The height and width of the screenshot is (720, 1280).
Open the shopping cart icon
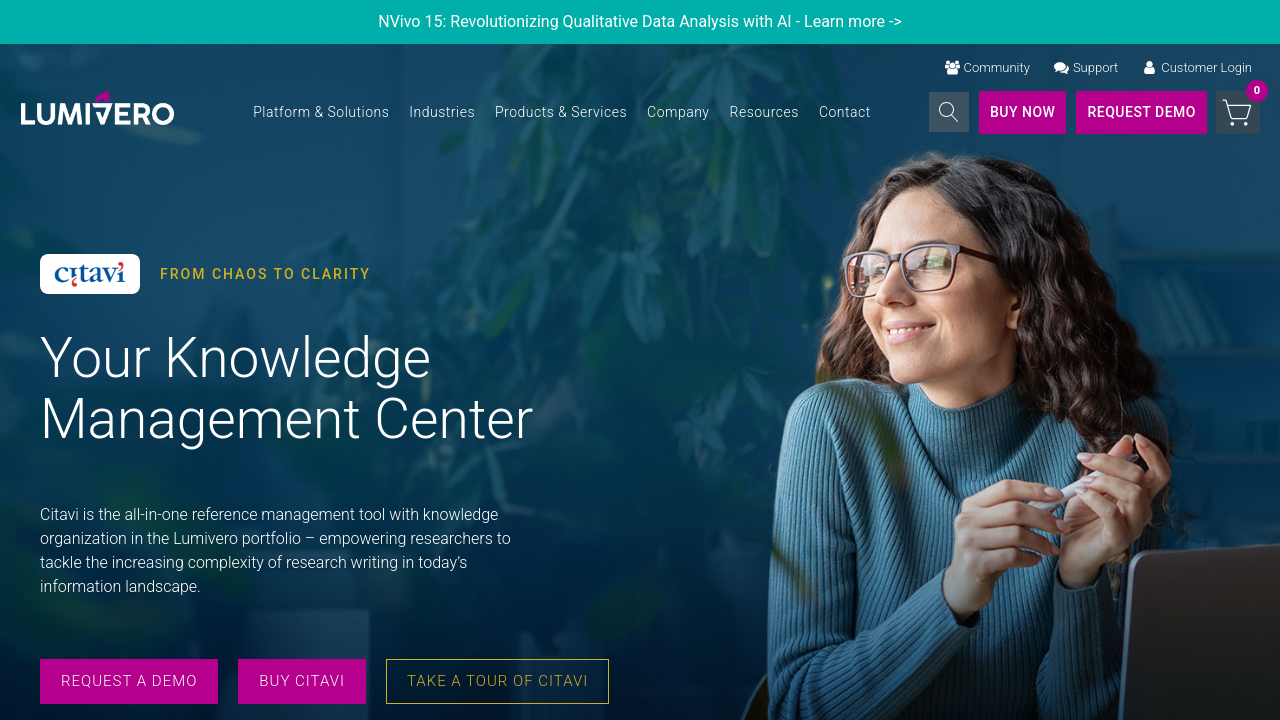pyautogui.click(x=1237, y=112)
